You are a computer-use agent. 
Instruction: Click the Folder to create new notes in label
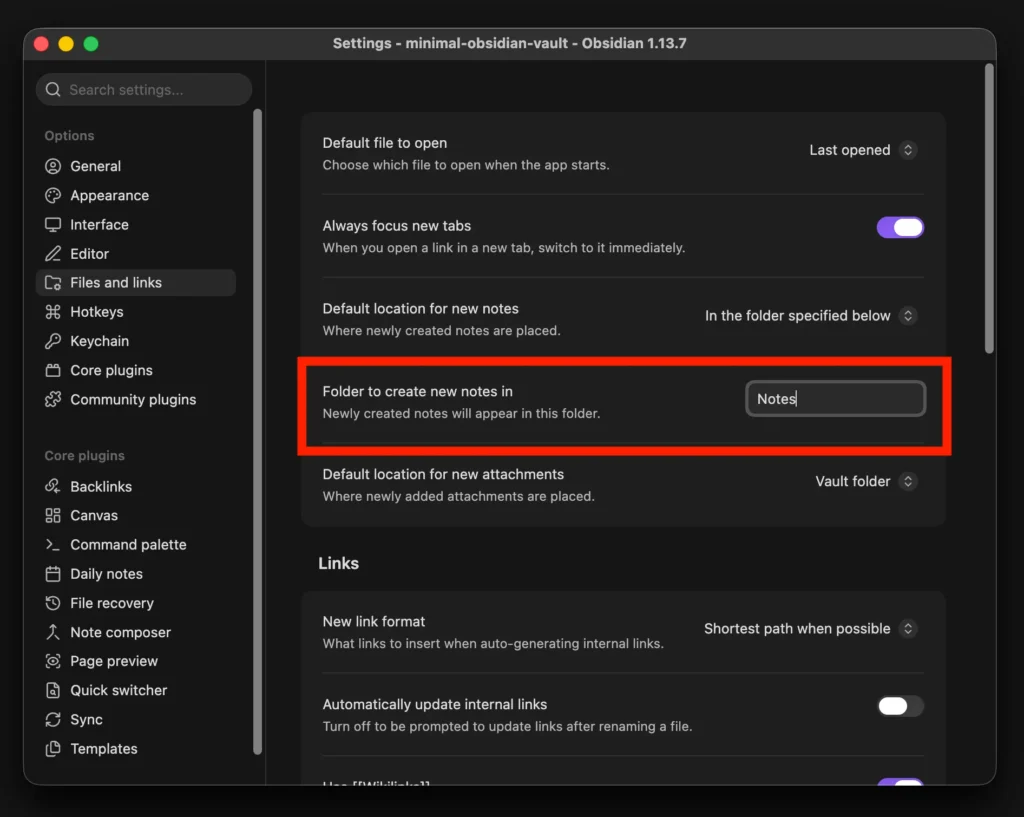point(417,391)
